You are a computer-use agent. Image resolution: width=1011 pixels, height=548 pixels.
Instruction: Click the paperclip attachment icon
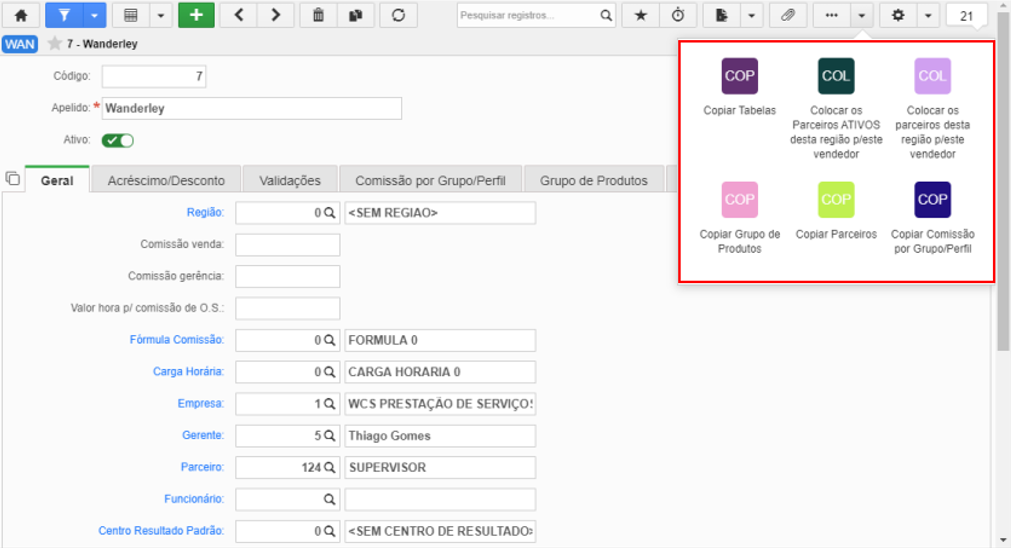788,15
